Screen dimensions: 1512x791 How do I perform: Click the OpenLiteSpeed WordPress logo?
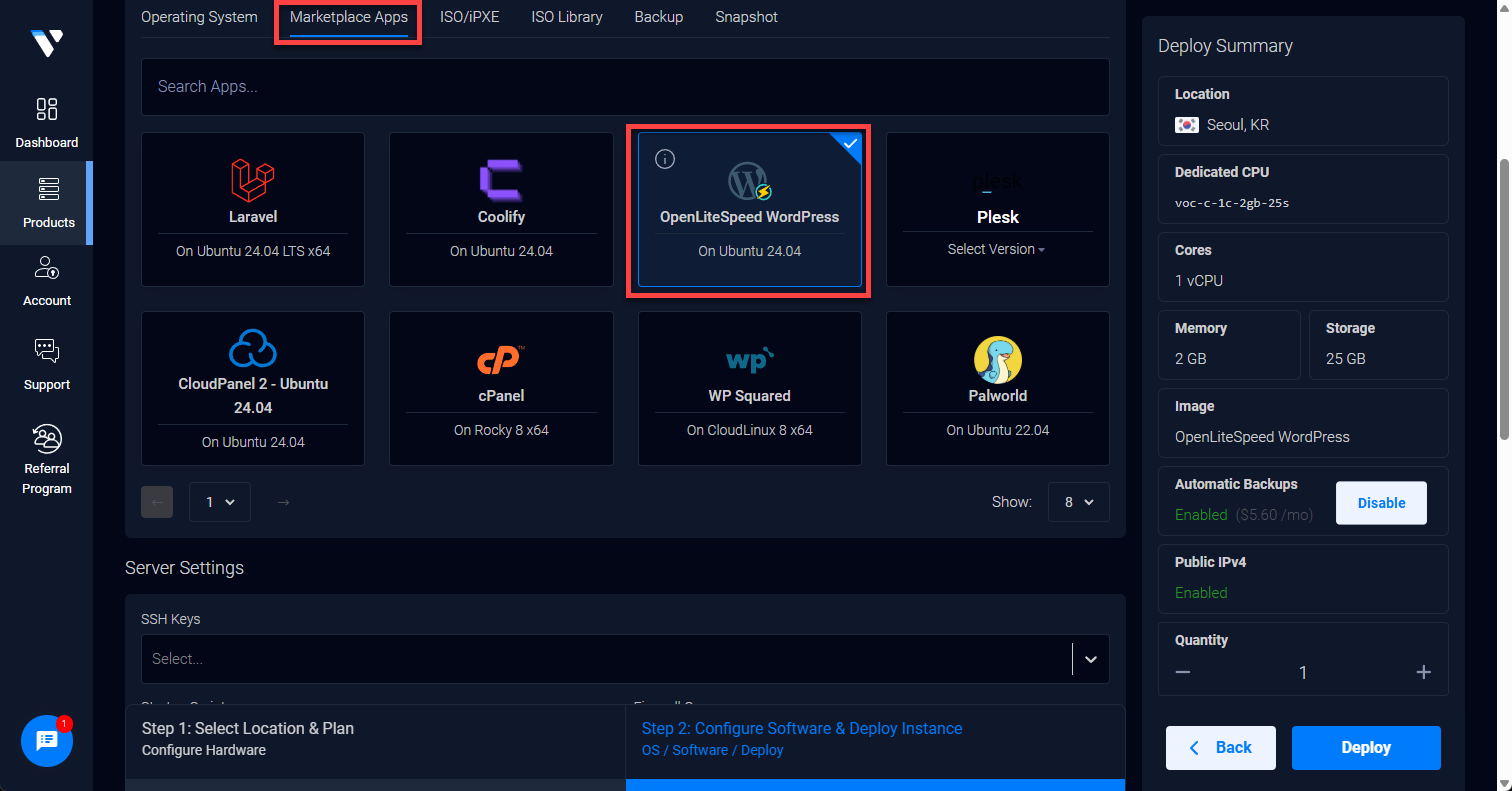(750, 181)
